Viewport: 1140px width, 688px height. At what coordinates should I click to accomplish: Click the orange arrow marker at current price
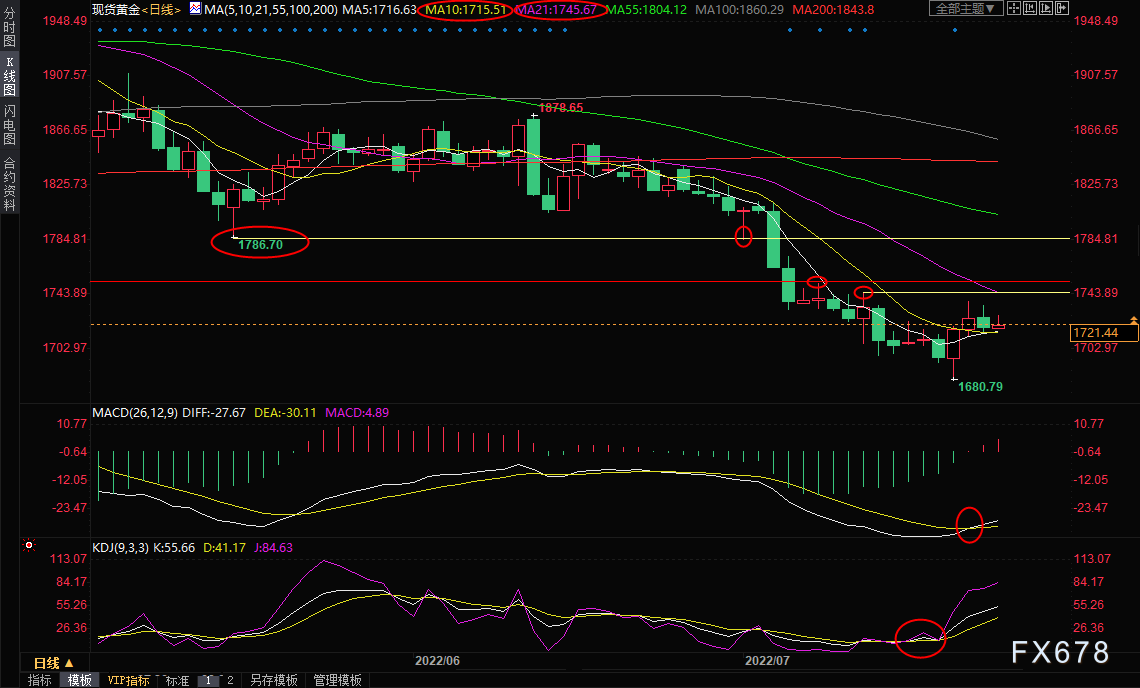coord(1133,319)
